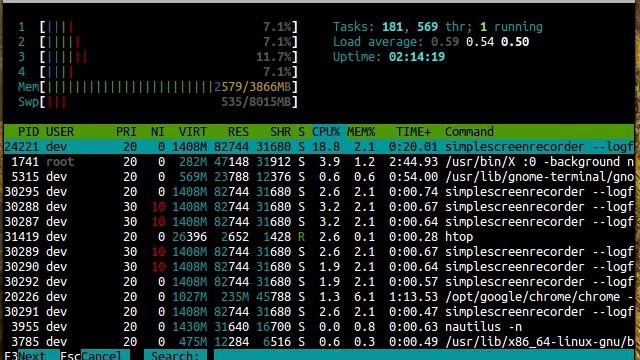Click the 235M RES value

pyautogui.click(x=235, y=297)
